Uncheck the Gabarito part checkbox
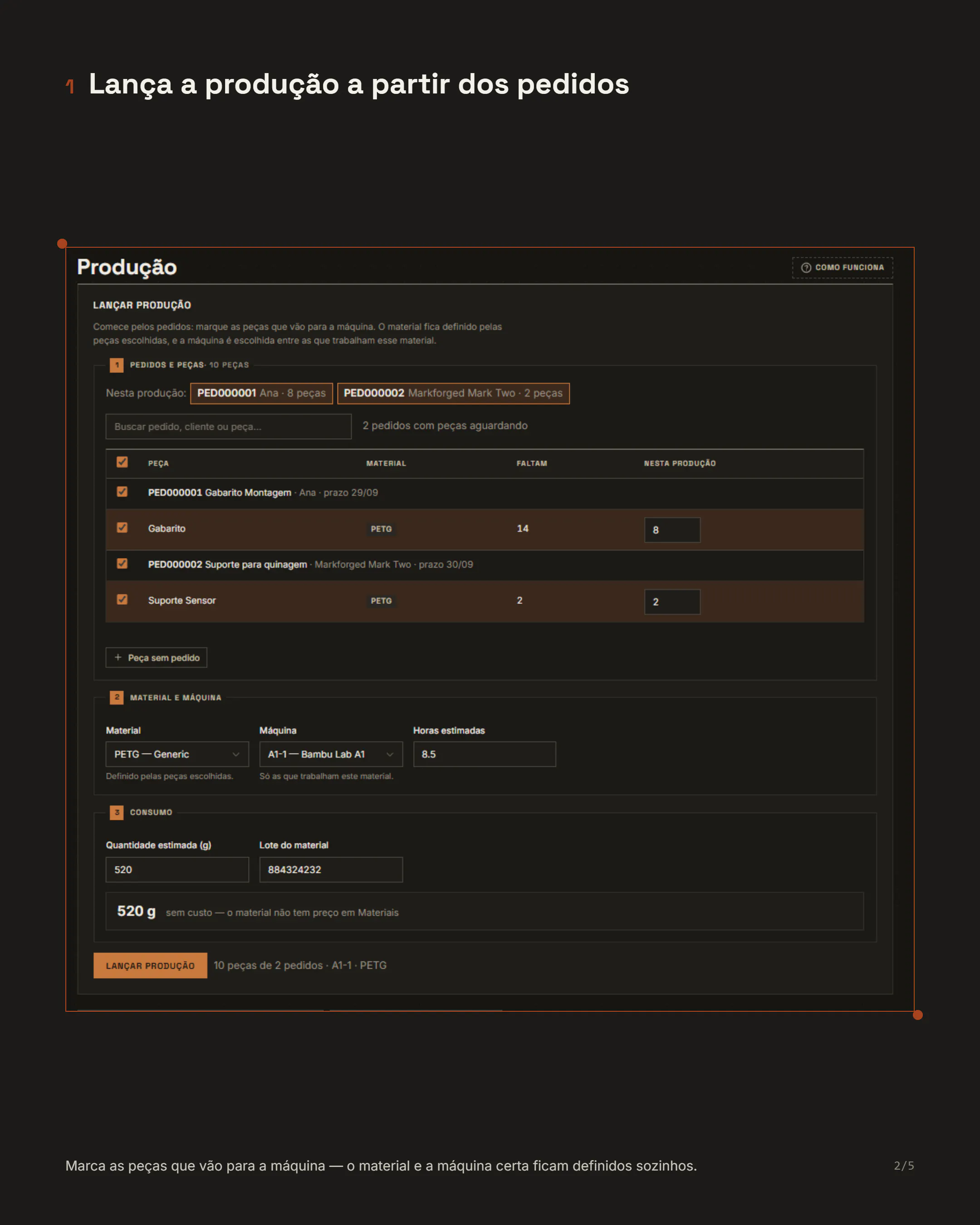 (122, 528)
